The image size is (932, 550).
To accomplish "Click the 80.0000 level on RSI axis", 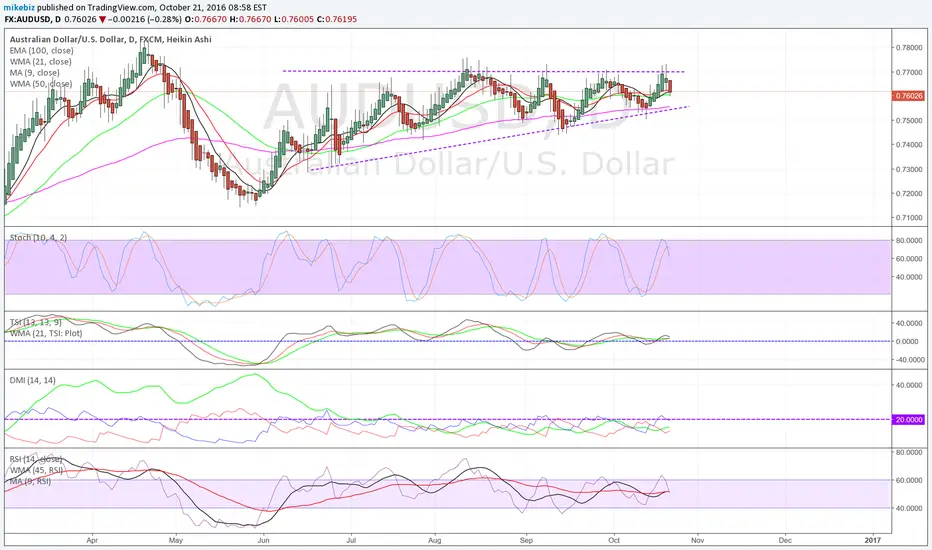I will (x=909, y=452).
